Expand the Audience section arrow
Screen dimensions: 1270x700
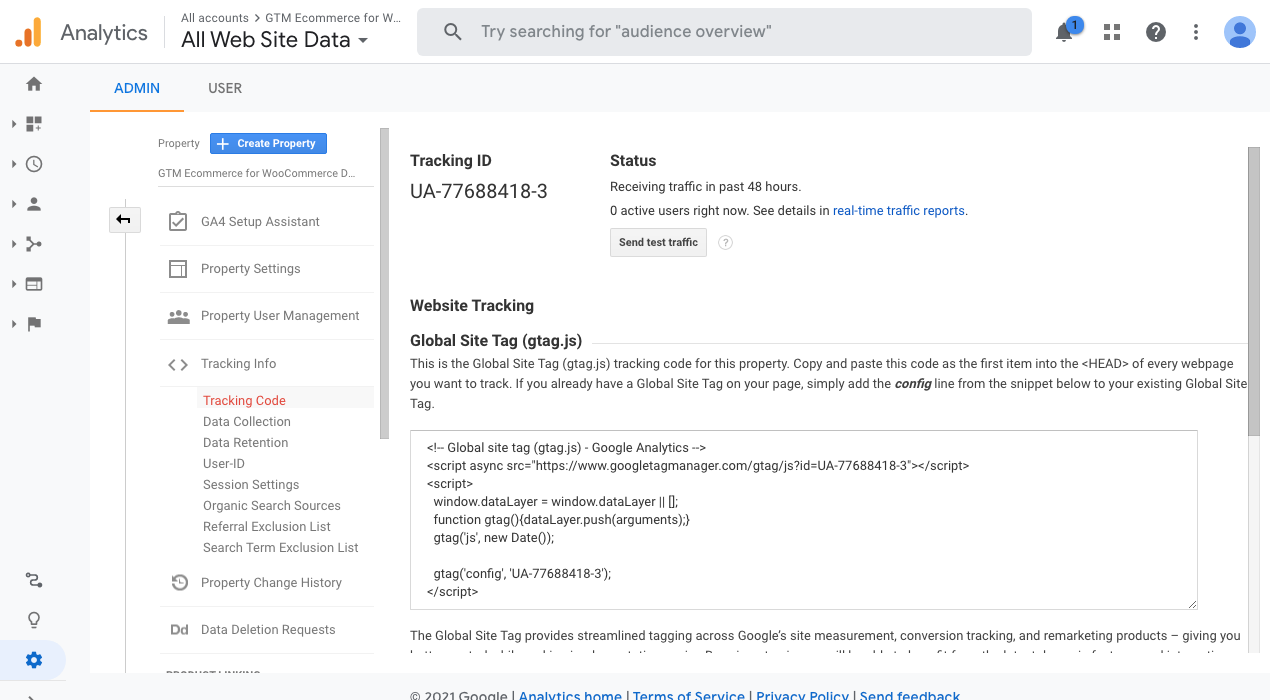(x=14, y=204)
